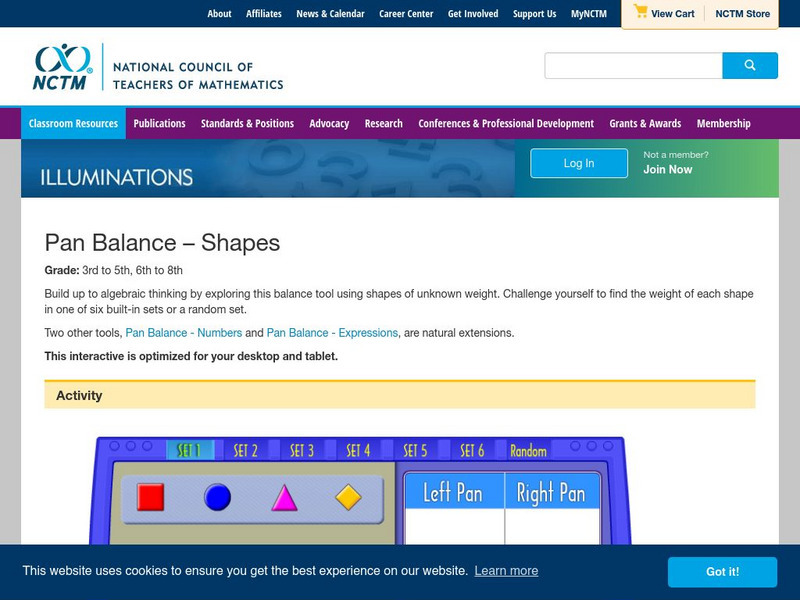Click Get Involved link
The image size is (800, 600).
click(473, 14)
